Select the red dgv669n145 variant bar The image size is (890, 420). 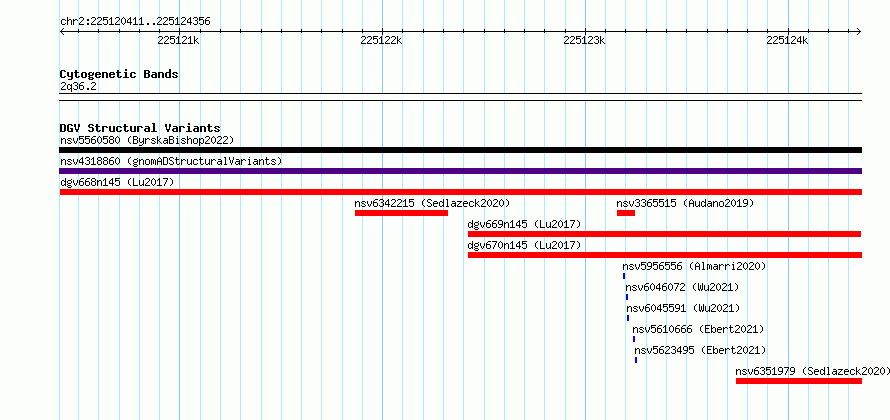pyautogui.click(x=664, y=234)
